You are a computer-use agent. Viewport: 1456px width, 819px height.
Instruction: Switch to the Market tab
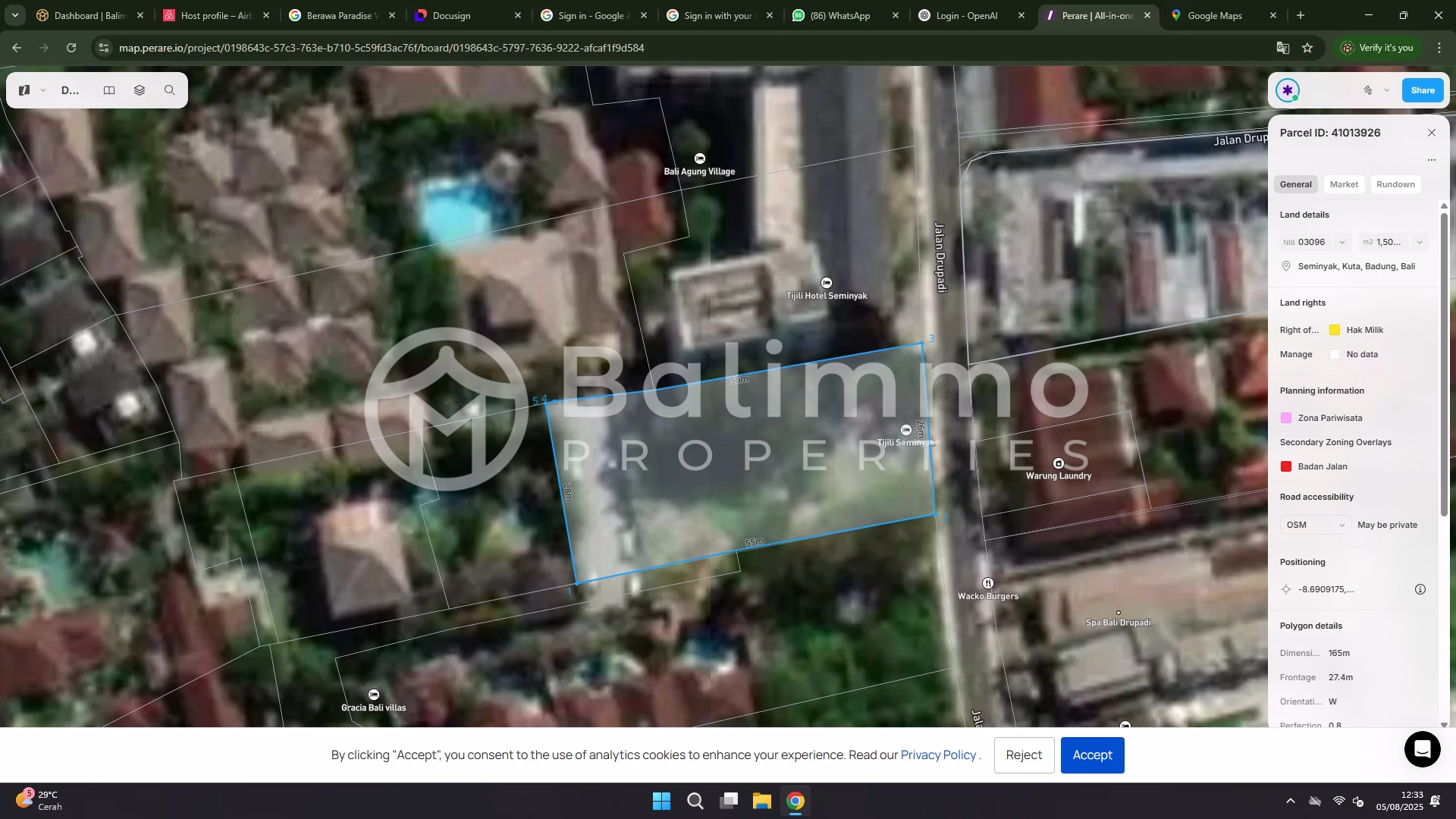pyautogui.click(x=1344, y=184)
